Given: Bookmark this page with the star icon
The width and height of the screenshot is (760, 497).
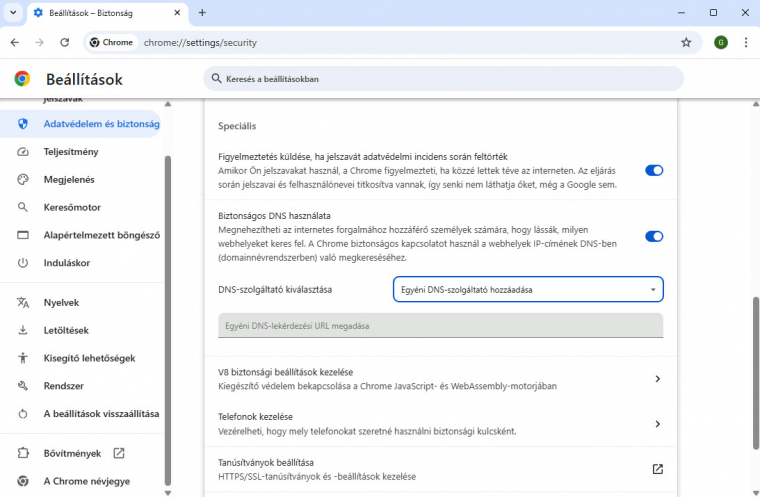Looking at the screenshot, I should (x=686, y=43).
